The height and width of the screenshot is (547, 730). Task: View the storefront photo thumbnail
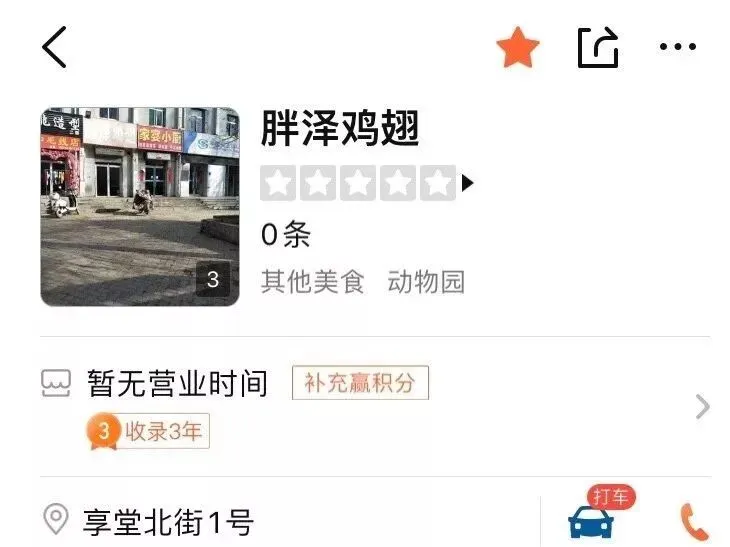click(140, 207)
